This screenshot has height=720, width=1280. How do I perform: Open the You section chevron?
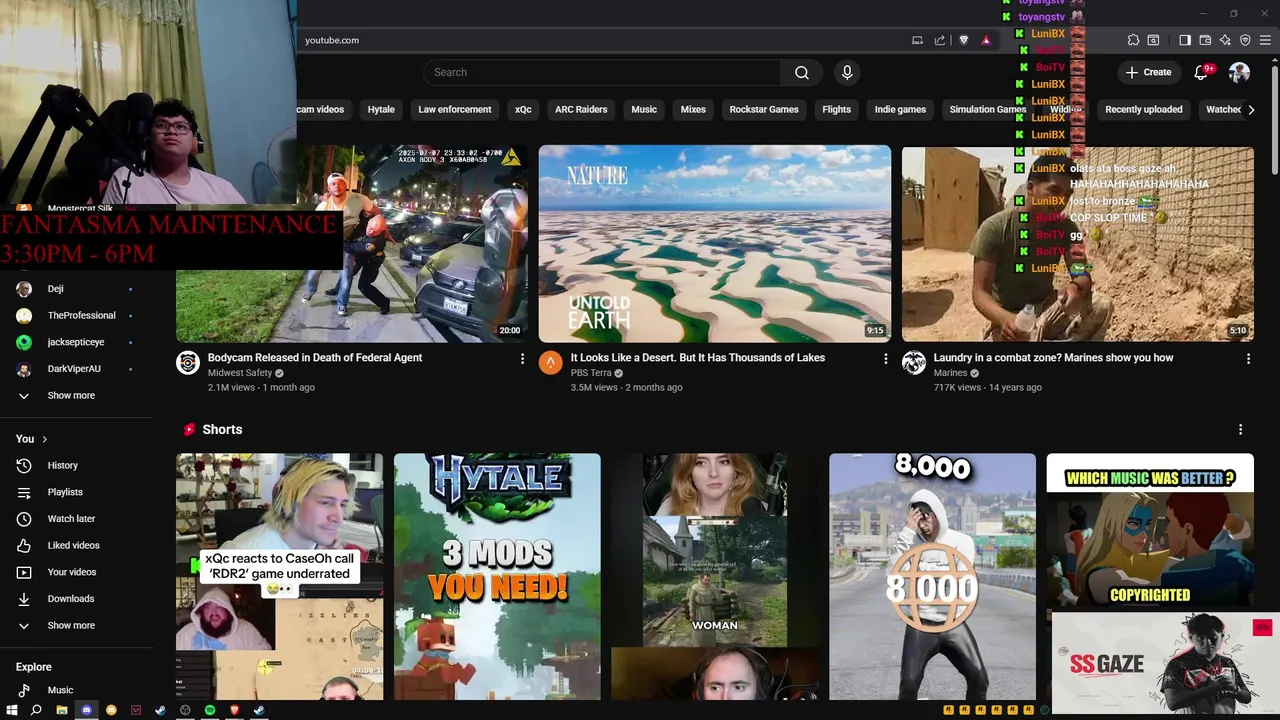click(x=44, y=439)
